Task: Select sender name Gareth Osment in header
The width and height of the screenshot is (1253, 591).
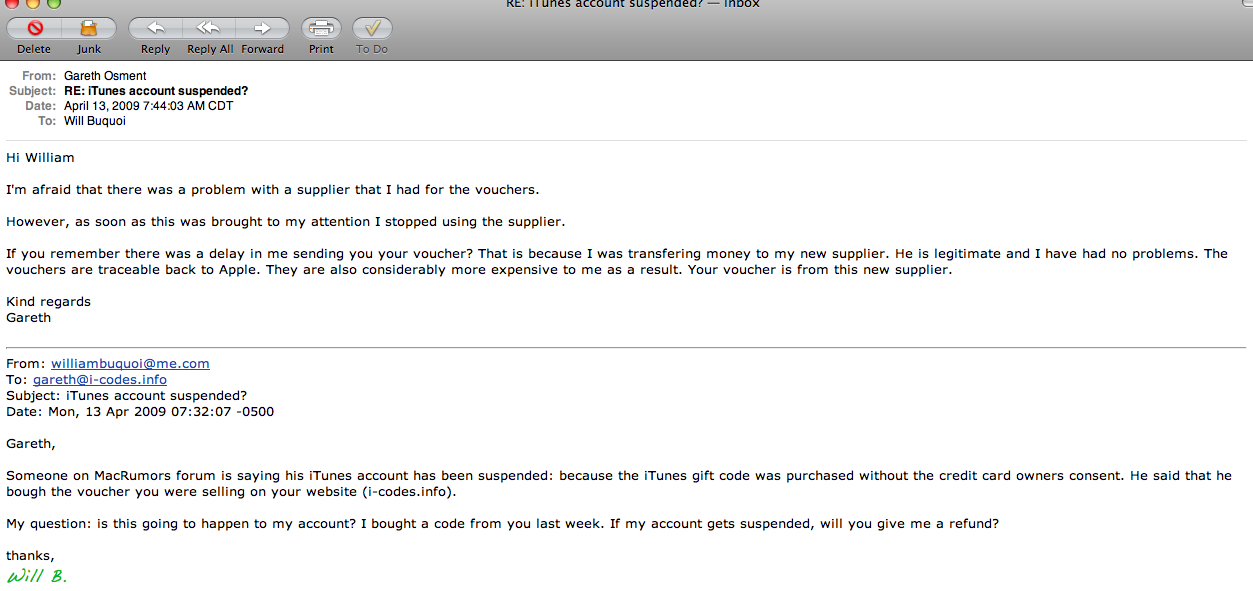Action: tap(105, 76)
